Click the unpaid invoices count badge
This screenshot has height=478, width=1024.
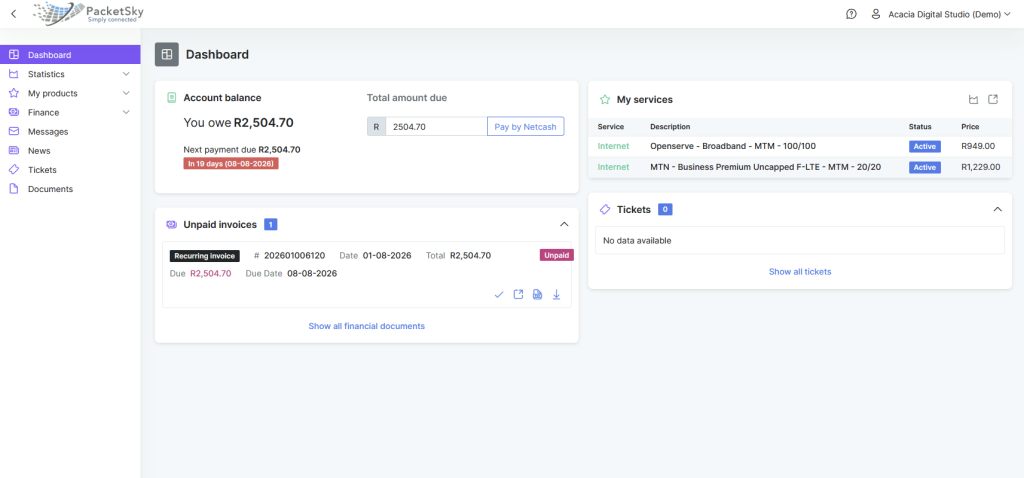click(x=271, y=225)
